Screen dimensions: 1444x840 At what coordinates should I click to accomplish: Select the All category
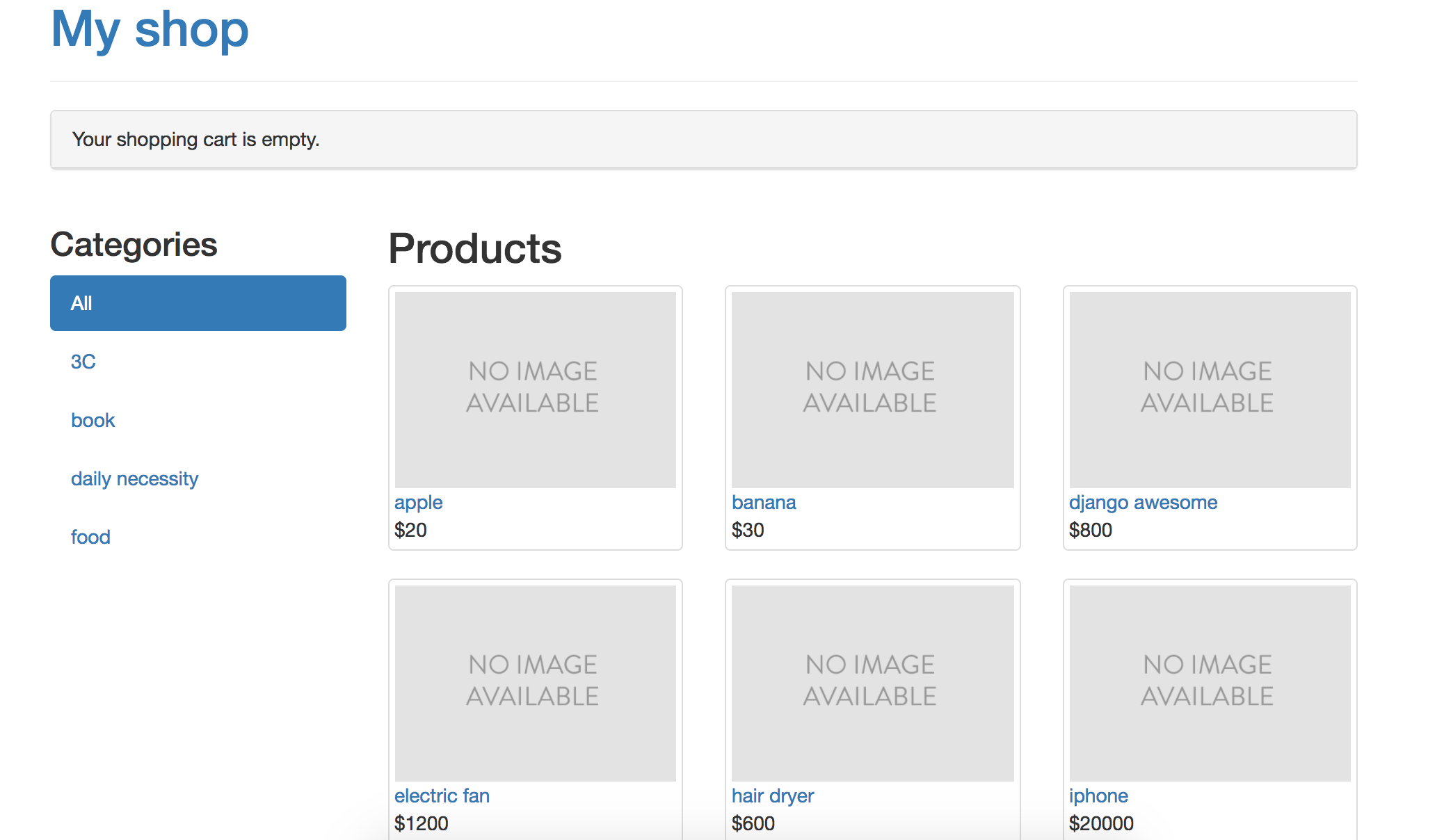(198, 303)
